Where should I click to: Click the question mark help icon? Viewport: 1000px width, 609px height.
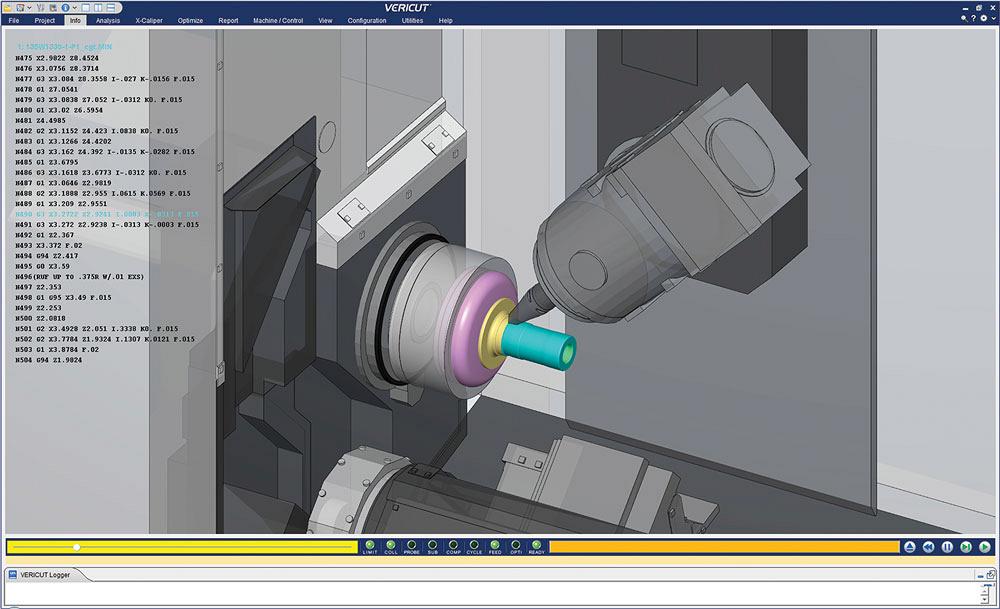973,19
